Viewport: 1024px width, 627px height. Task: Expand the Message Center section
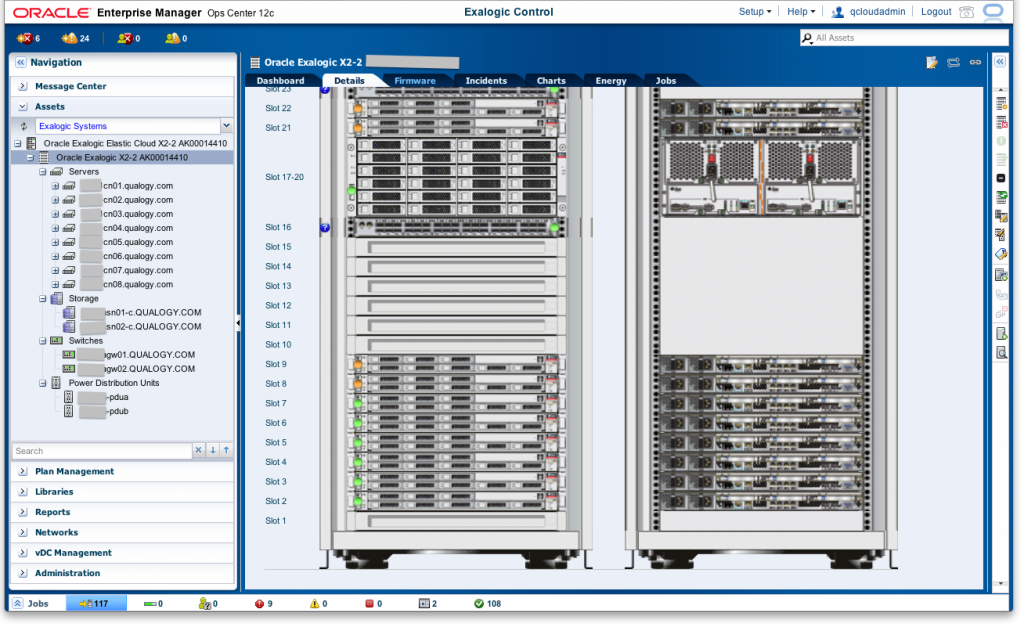point(23,86)
